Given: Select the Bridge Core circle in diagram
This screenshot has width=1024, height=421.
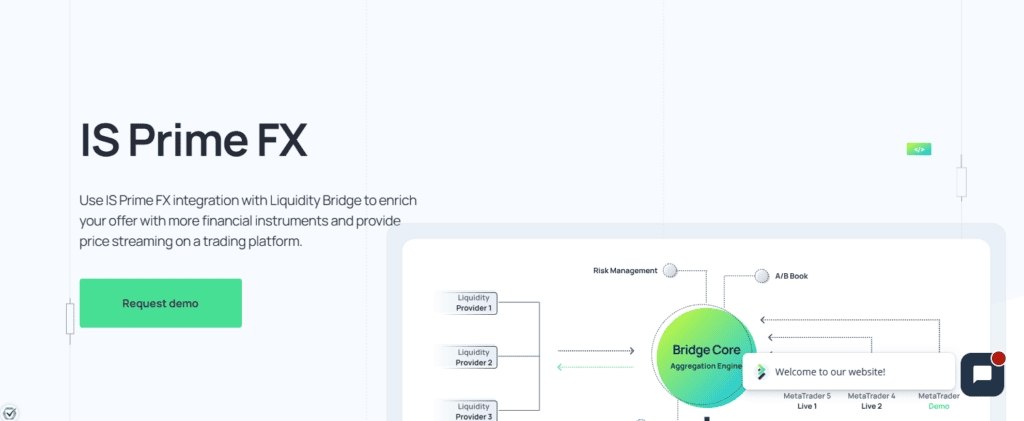Looking at the screenshot, I should point(706,357).
